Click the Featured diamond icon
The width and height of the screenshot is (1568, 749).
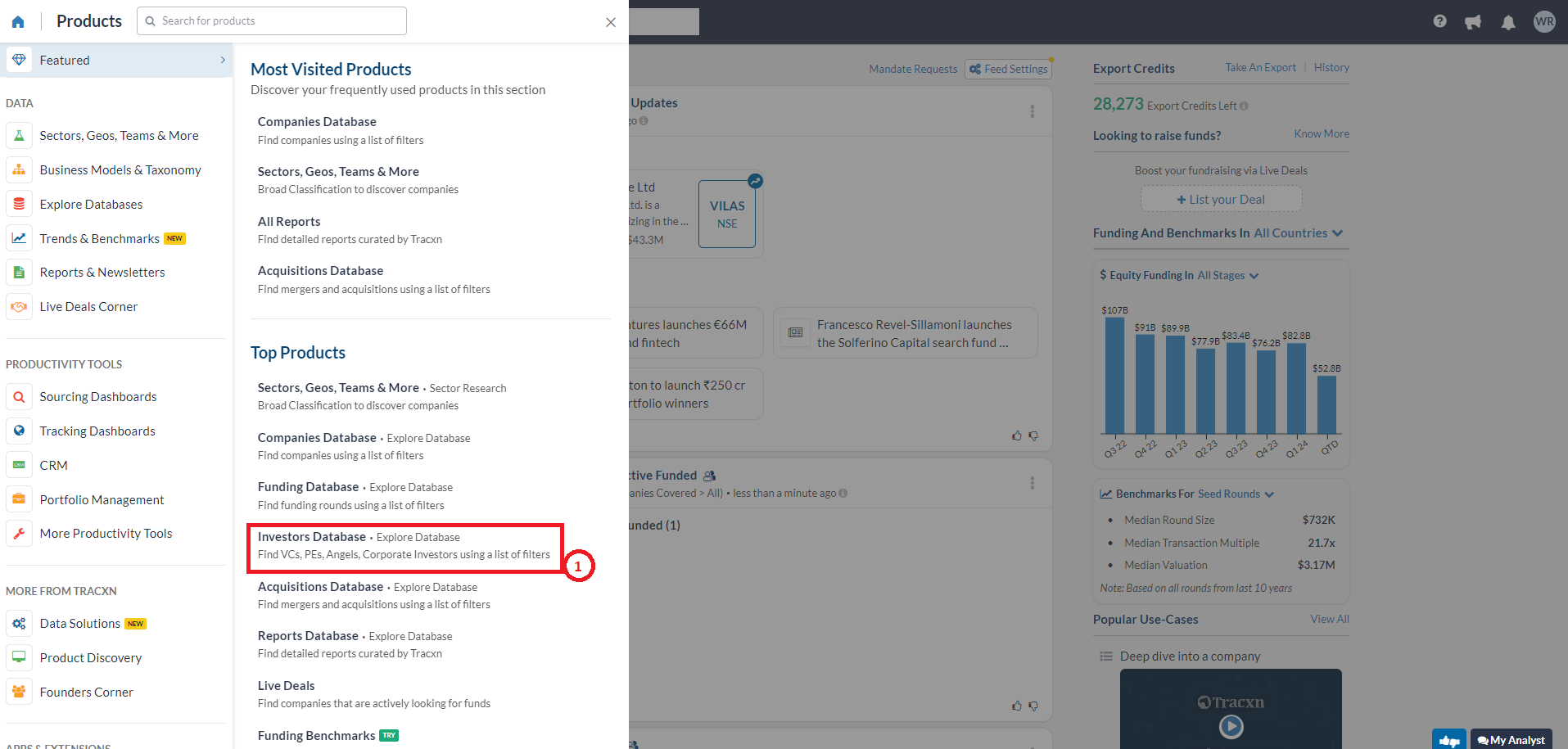(x=19, y=60)
